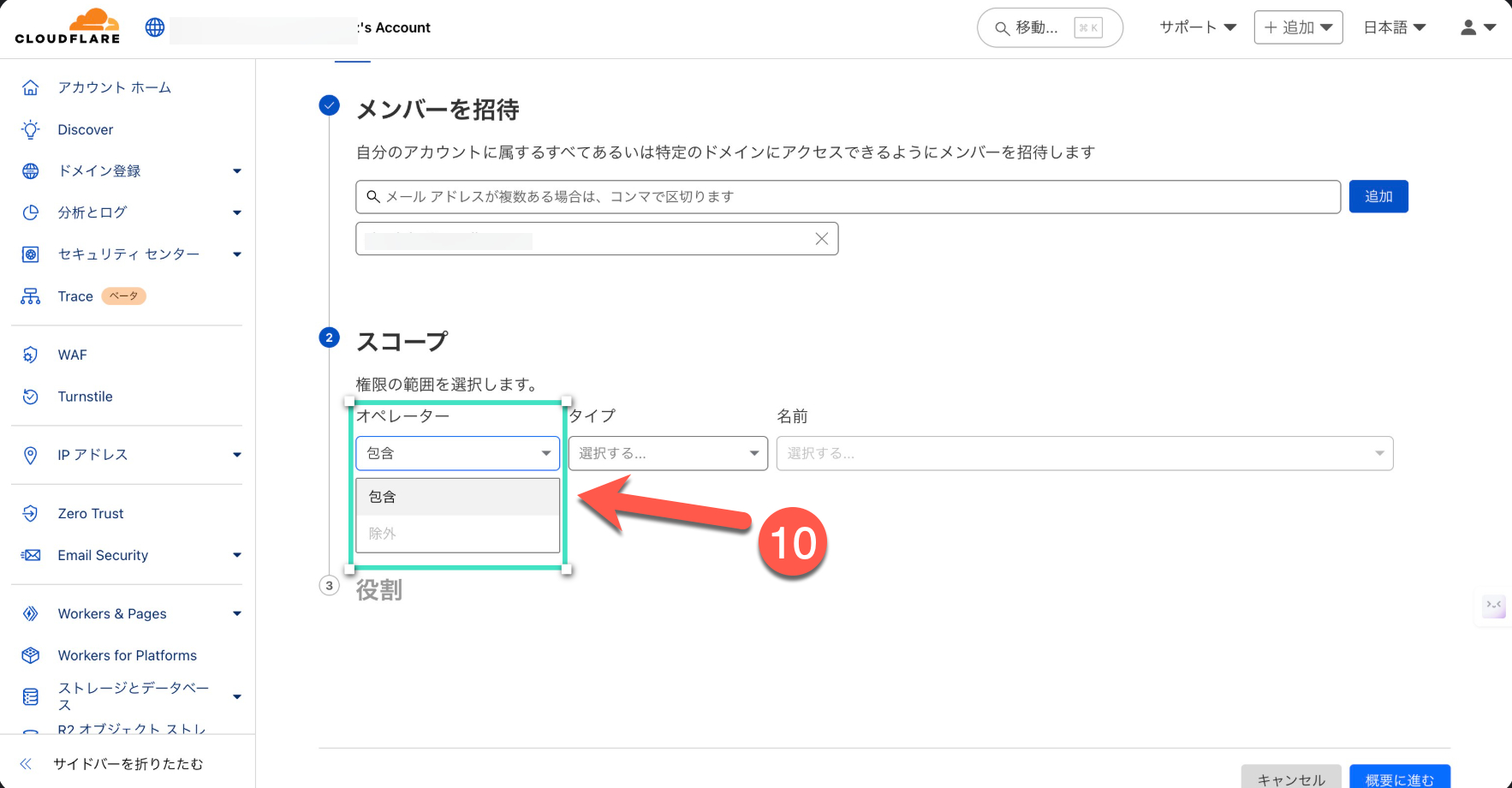Click the WAF shield icon
The width and height of the screenshot is (1512, 788).
31,355
